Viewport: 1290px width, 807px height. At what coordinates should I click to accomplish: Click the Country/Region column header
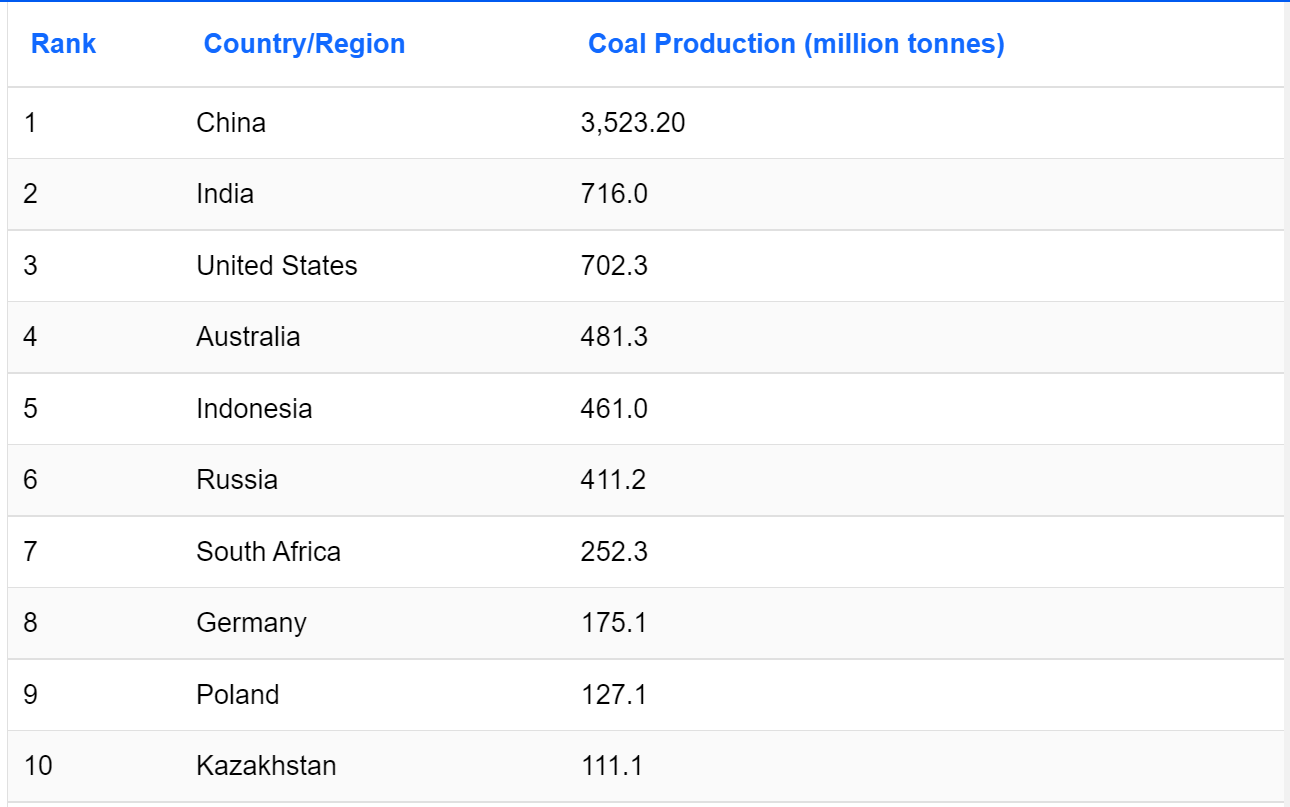tap(304, 44)
